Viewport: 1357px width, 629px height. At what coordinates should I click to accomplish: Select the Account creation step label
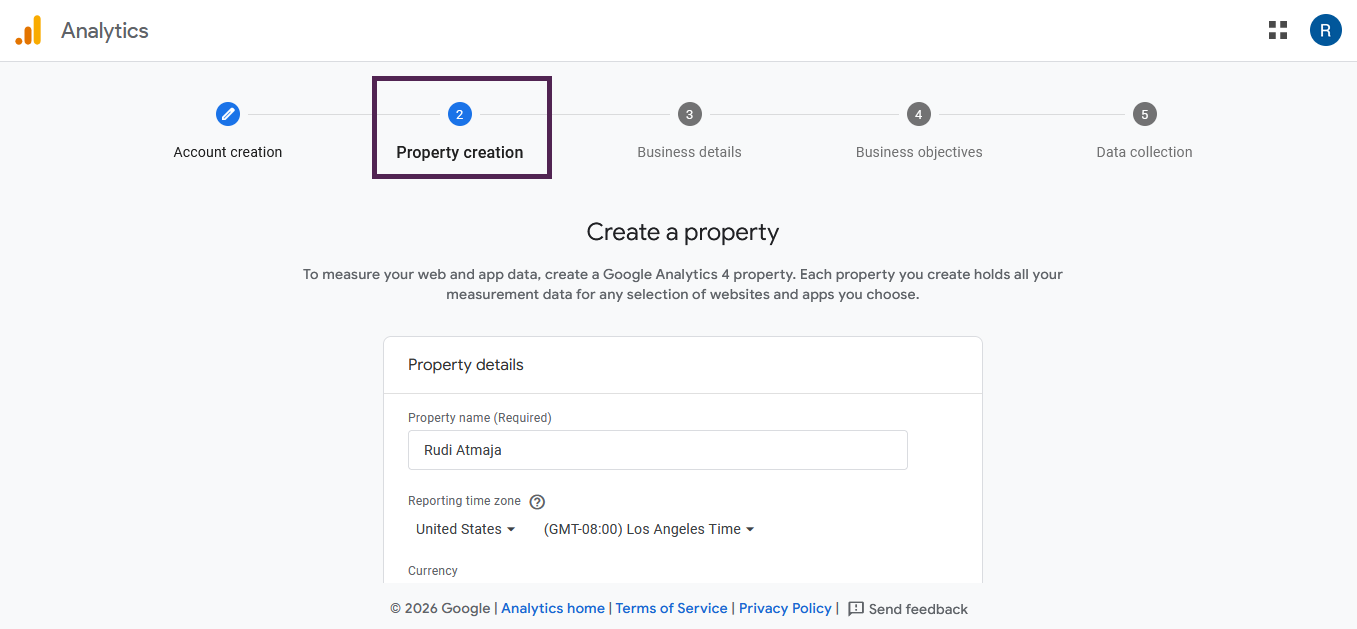[x=228, y=152]
